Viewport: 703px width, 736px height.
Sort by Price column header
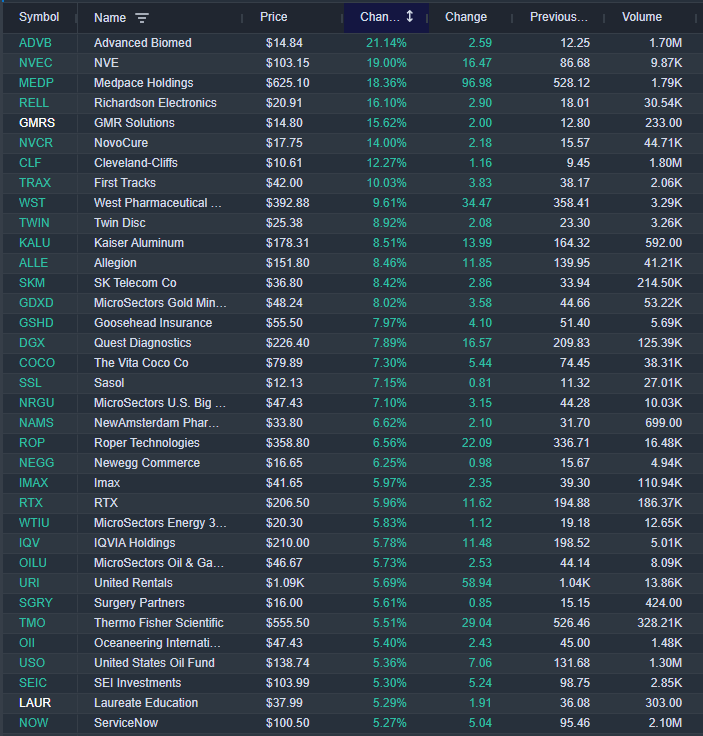pos(274,17)
